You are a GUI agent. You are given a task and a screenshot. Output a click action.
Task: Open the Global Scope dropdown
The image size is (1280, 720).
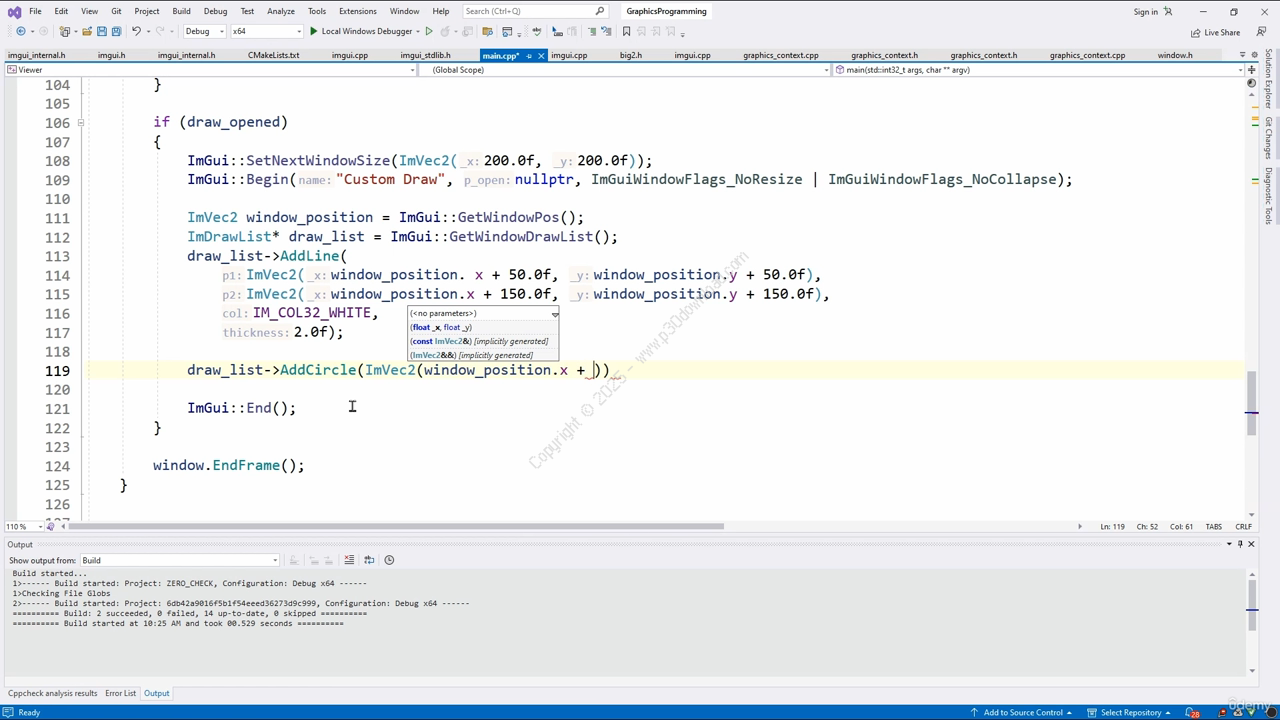pyautogui.click(x=630, y=70)
